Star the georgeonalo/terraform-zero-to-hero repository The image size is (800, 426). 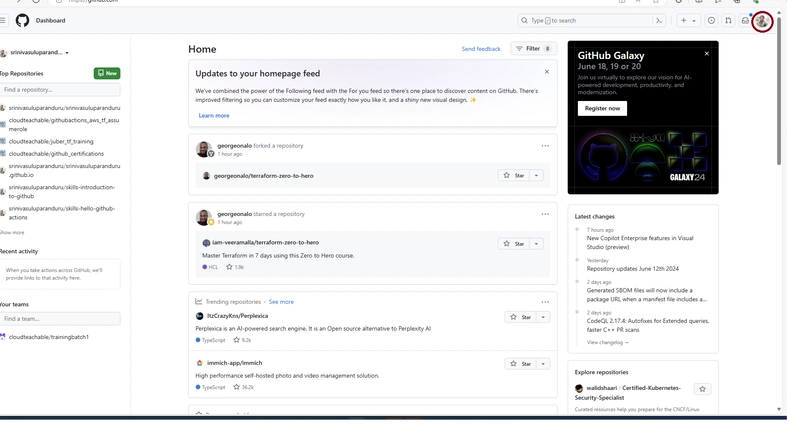click(513, 175)
